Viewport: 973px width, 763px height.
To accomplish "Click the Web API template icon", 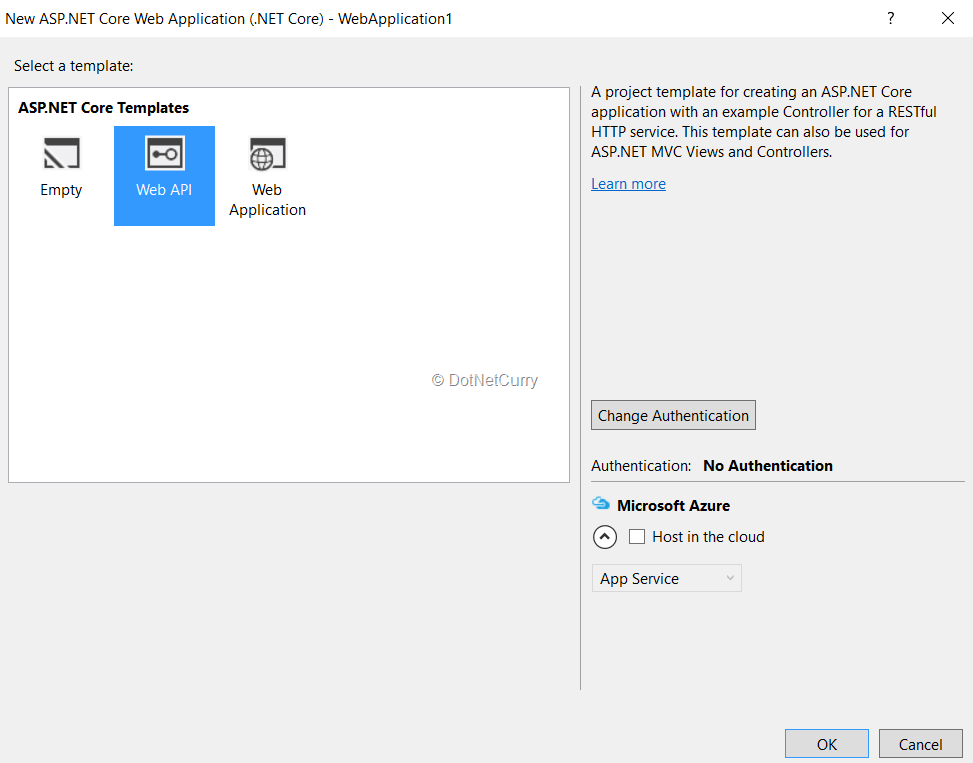I will (164, 154).
